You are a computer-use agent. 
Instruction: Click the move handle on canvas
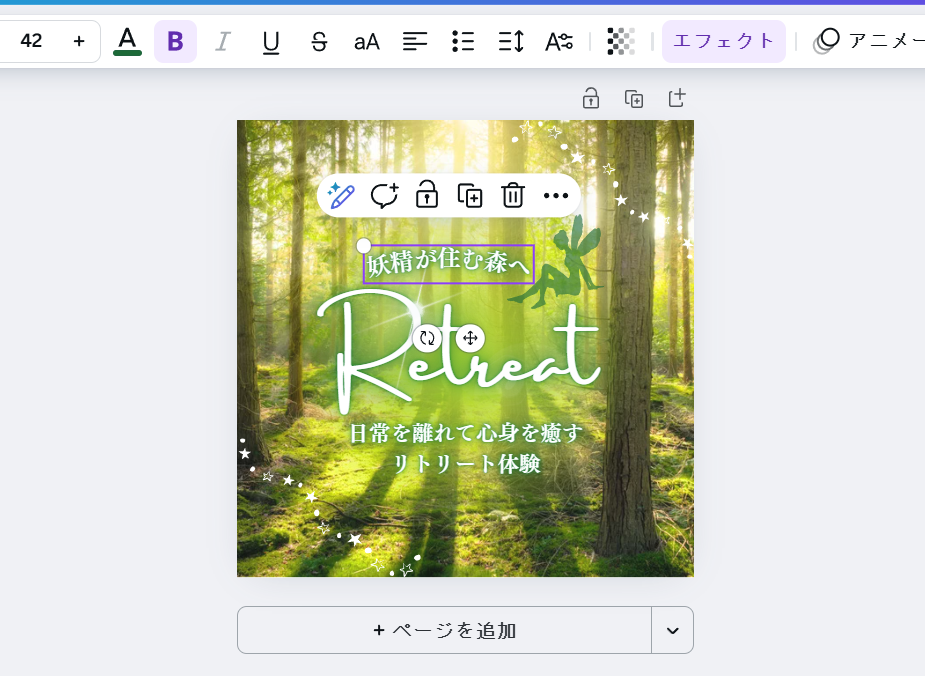(470, 338)
